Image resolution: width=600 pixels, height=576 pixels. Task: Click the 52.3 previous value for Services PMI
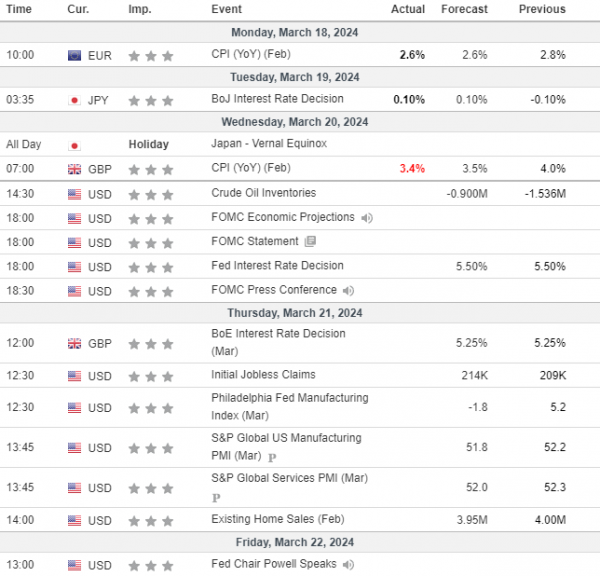555,487
